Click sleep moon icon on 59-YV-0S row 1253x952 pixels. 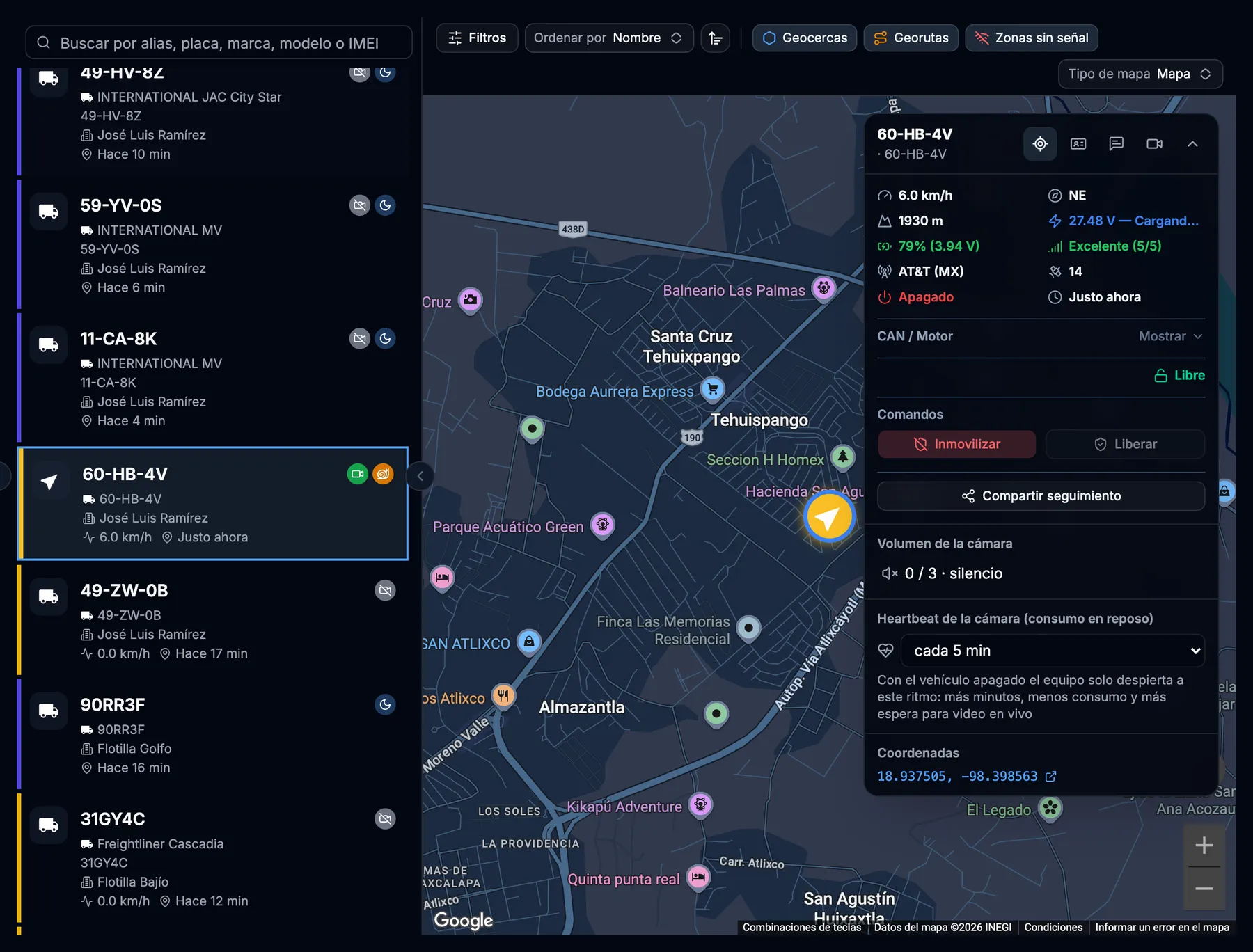[x=385, y=205]
